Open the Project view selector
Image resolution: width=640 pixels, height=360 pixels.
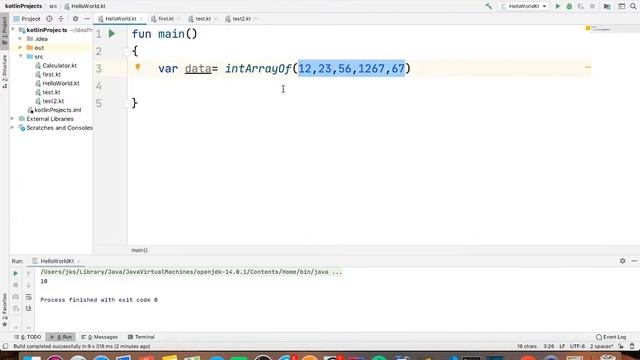tap(27, 19)
